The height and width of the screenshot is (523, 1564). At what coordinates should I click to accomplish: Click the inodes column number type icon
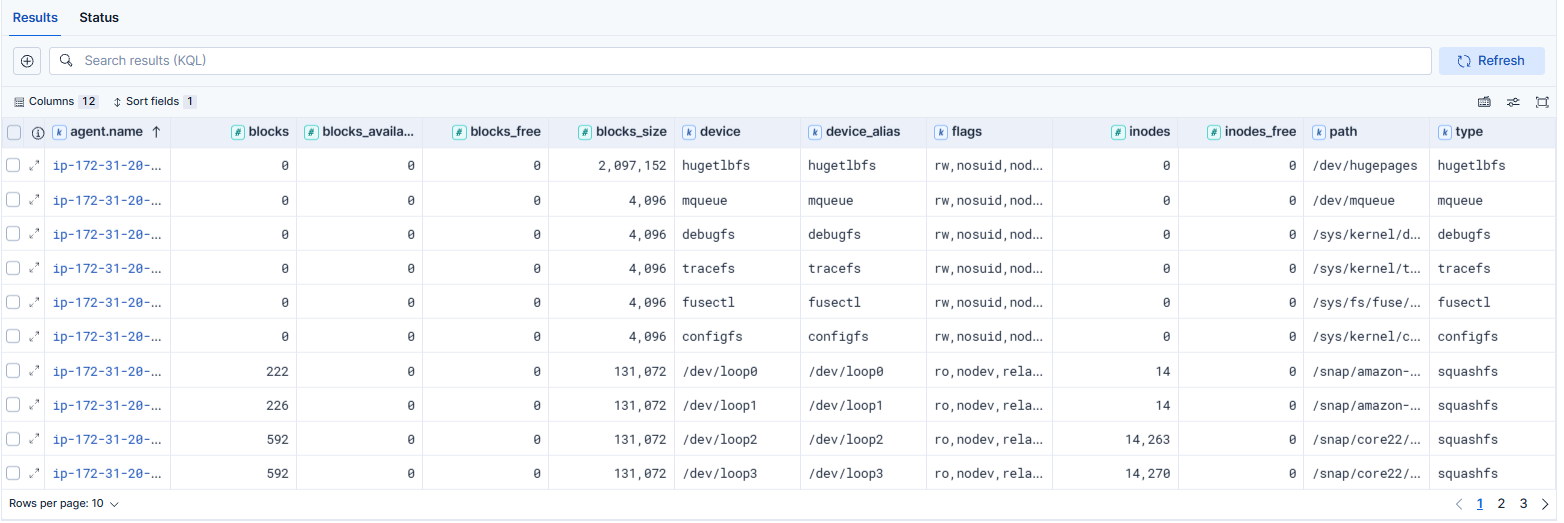coord(1119,132)
